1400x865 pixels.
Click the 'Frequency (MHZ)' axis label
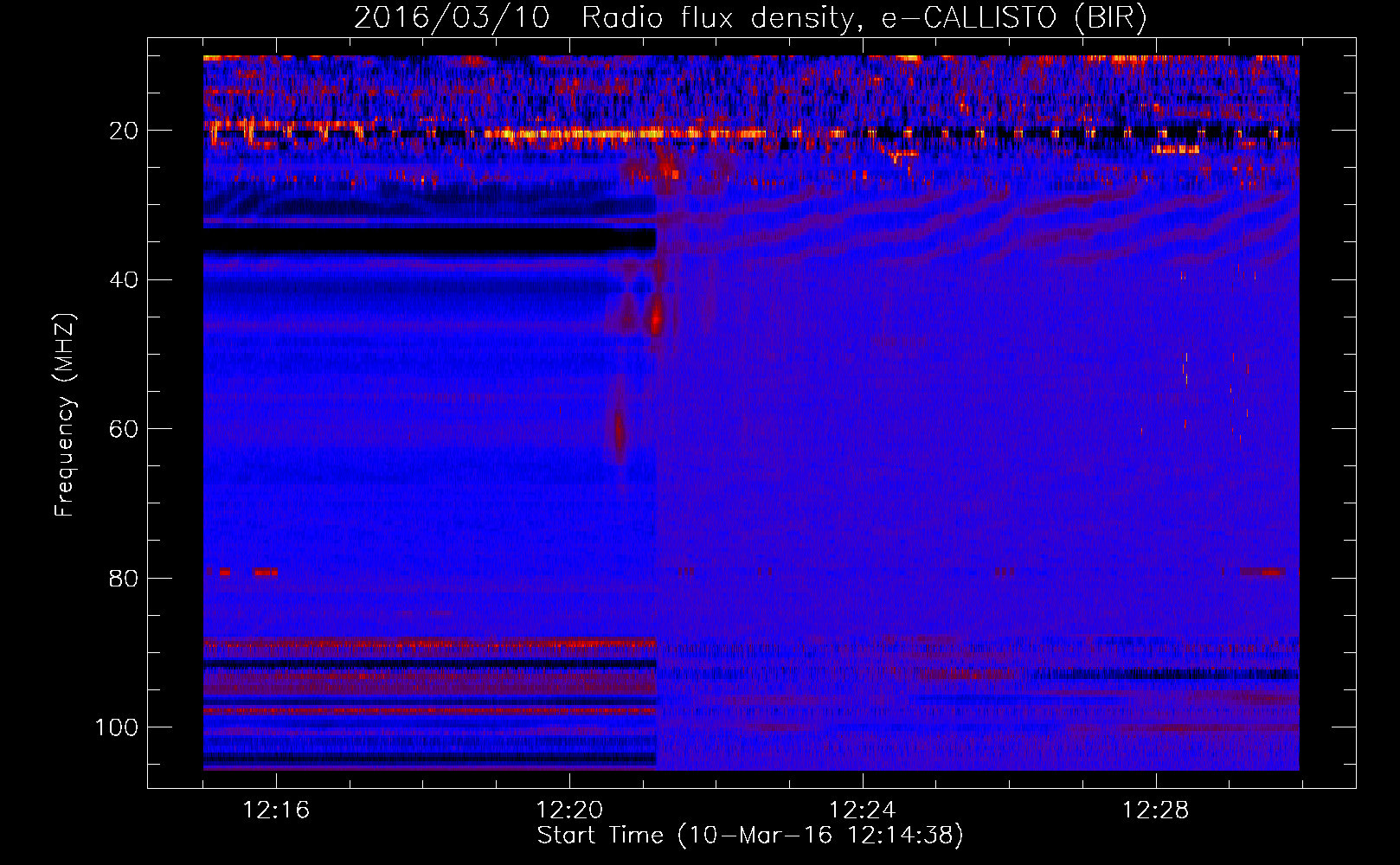[65, 414]
